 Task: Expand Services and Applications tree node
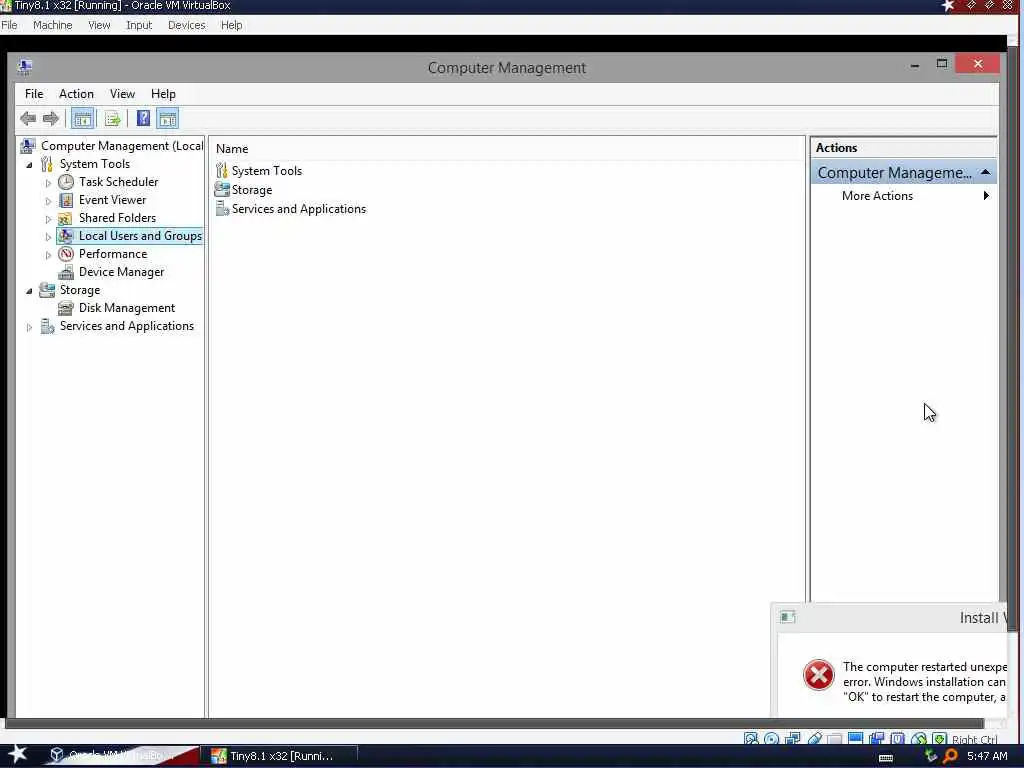point(29,327)
